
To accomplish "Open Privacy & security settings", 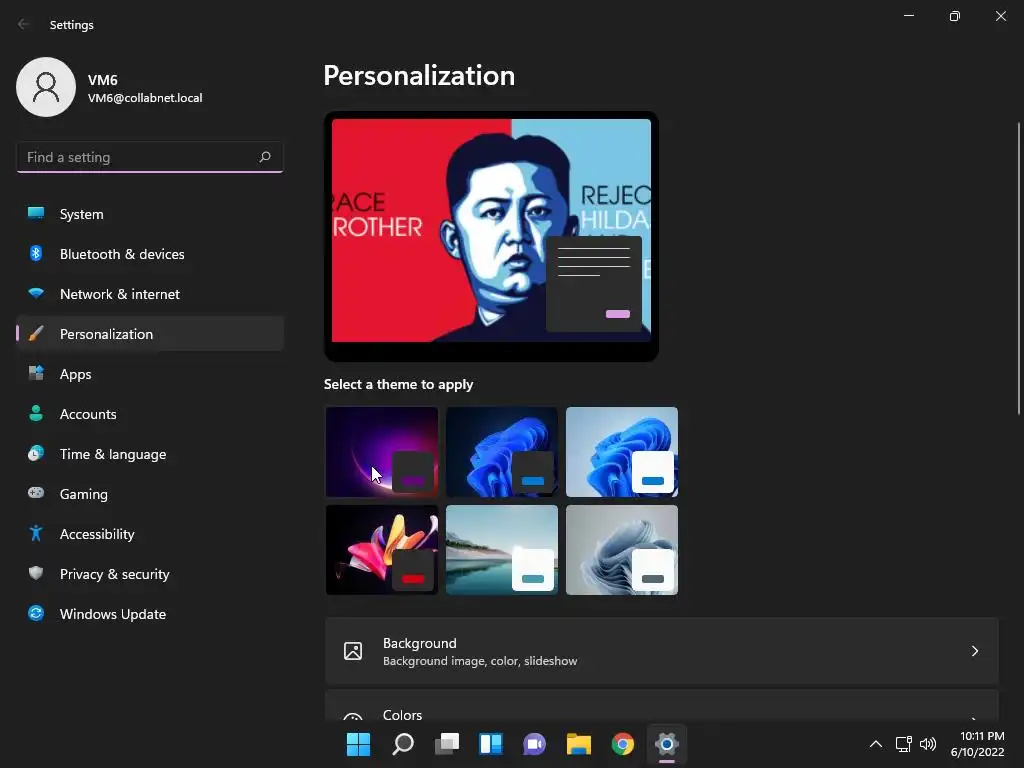I will pyautogui.click(x=150, y=573).
